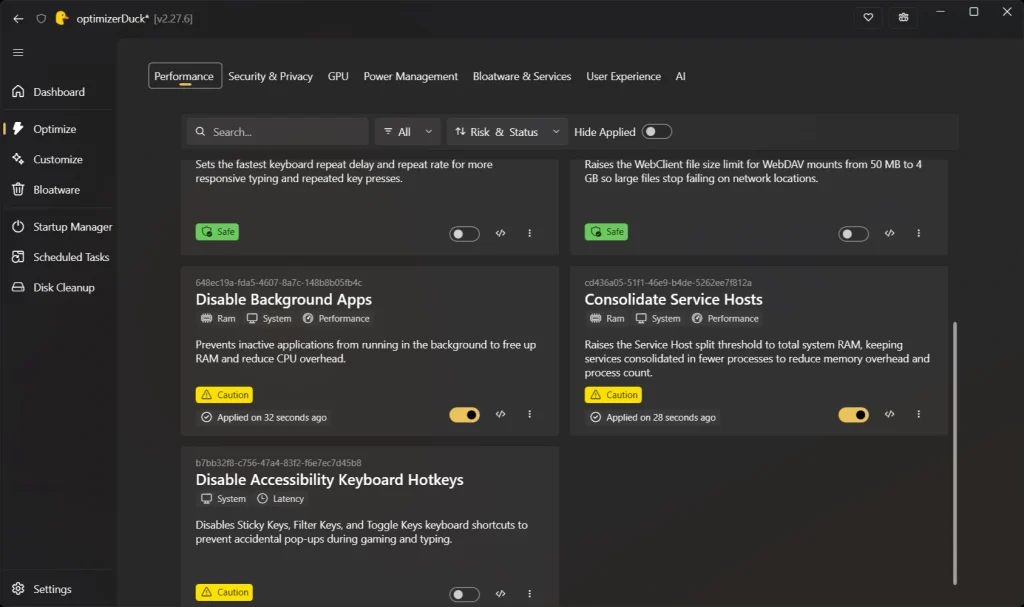Click Safe badge on keyboard repeat card

(x=217, y=232)
